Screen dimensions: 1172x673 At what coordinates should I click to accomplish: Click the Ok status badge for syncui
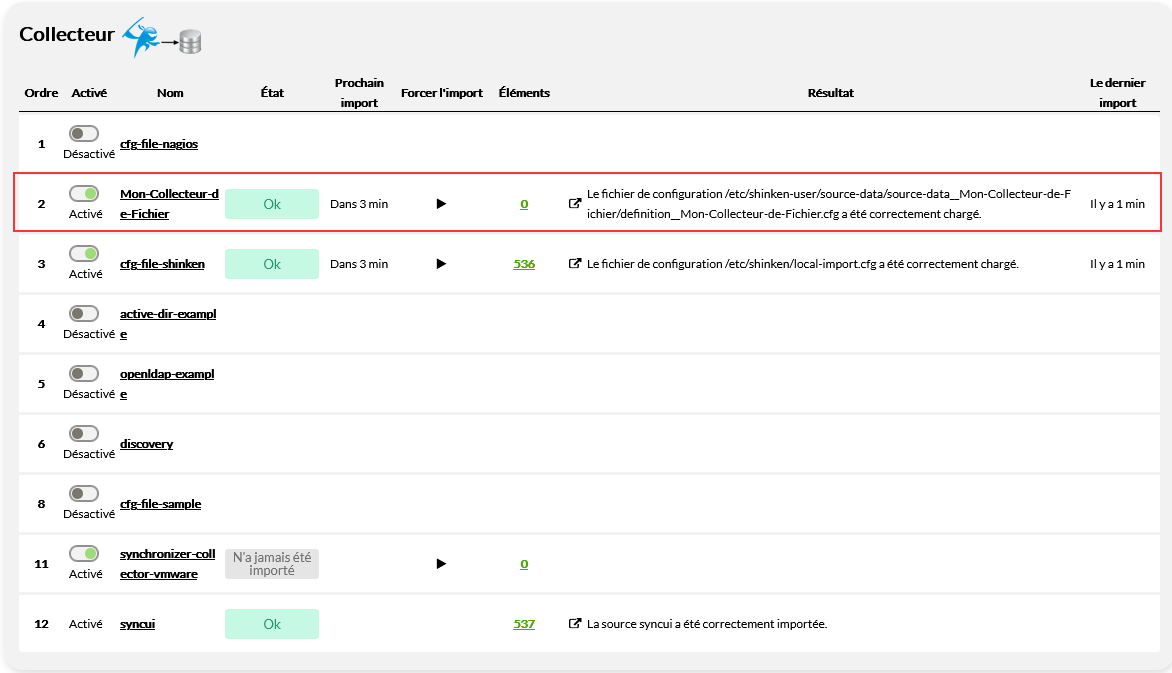(x=272, y=624)
